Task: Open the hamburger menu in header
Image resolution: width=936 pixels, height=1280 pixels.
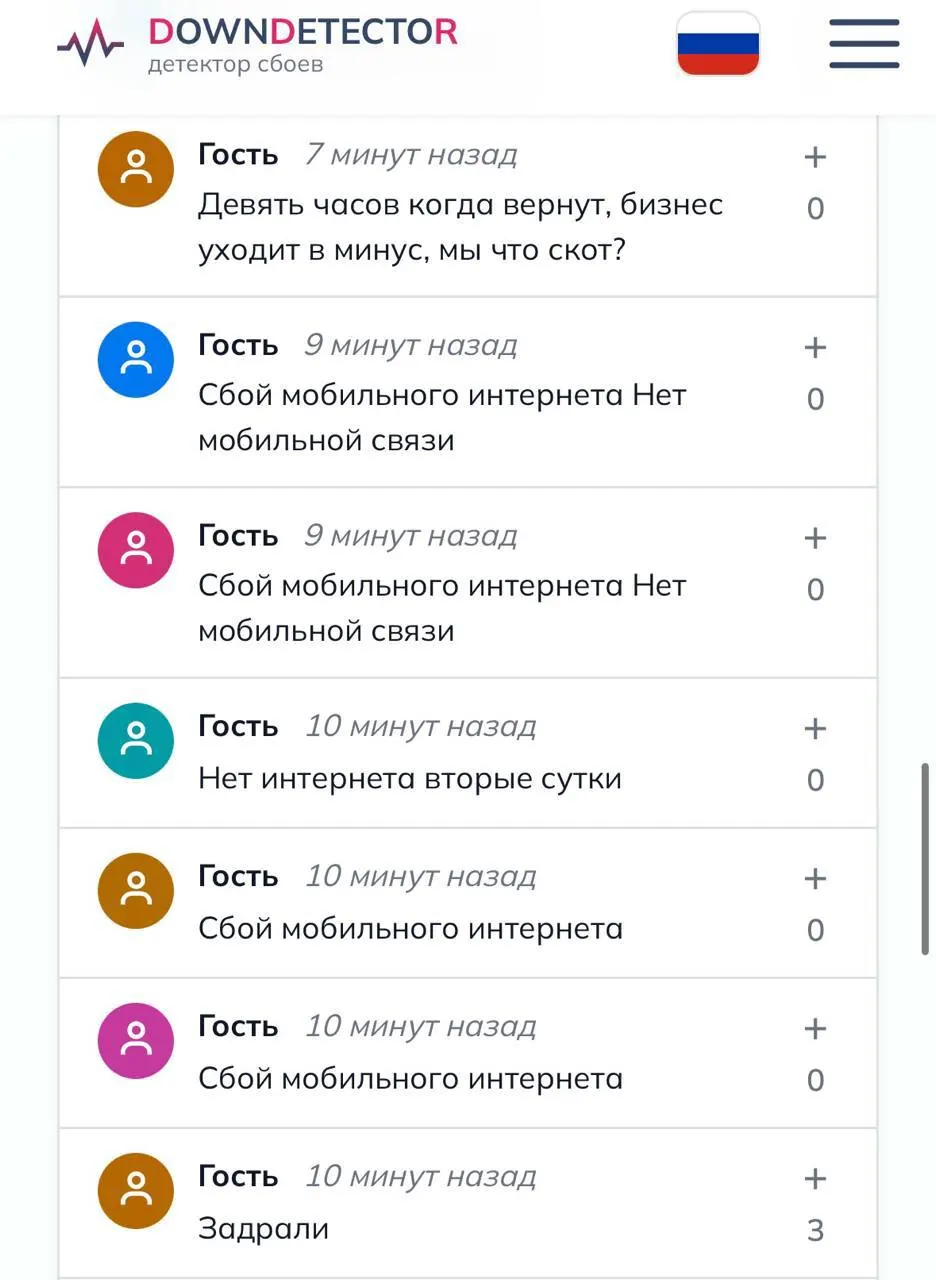Action: [x=864, y=43]
